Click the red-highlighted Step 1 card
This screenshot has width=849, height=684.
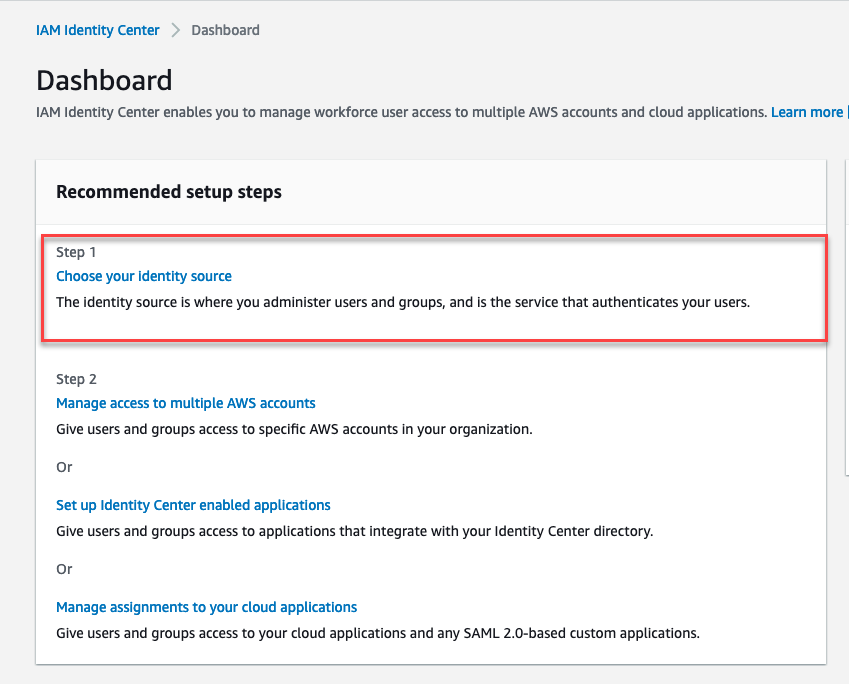[434, 287]
